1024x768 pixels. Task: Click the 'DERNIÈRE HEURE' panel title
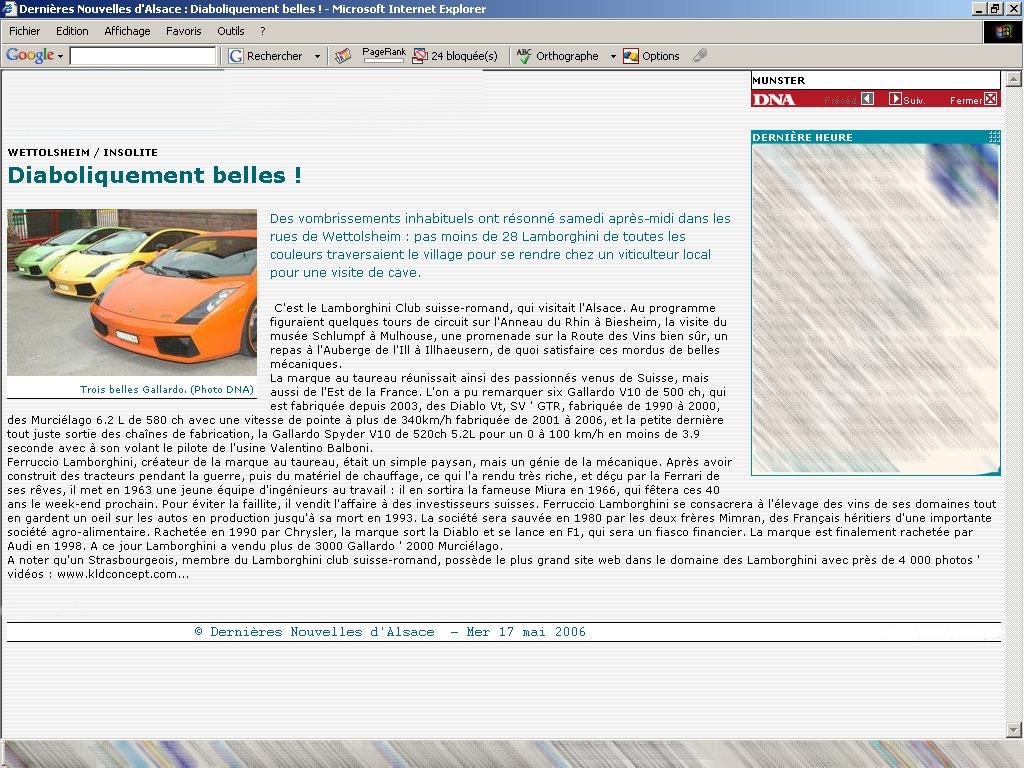click(x=802, y=137)
